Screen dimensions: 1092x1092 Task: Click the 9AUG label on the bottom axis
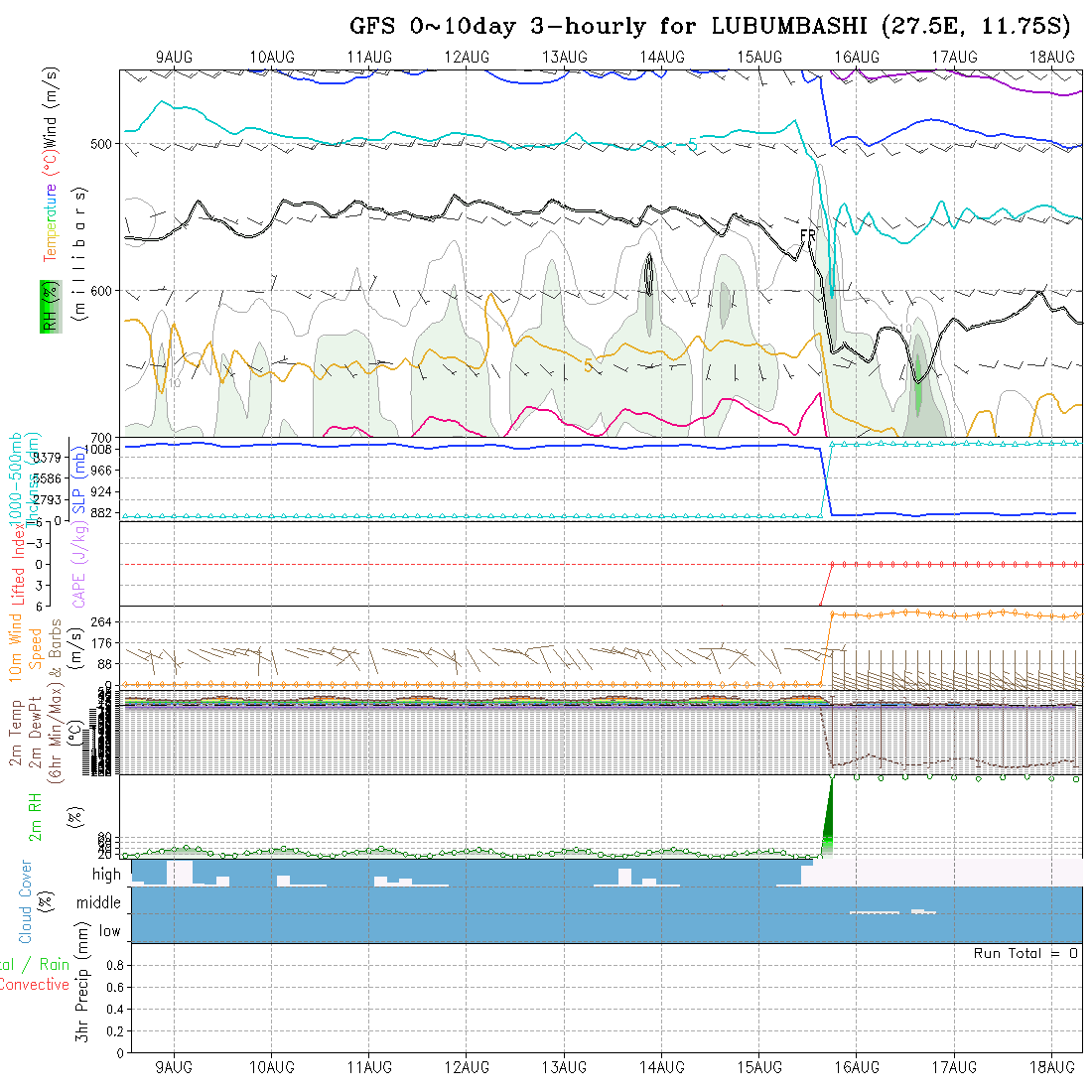[174, 1067]
